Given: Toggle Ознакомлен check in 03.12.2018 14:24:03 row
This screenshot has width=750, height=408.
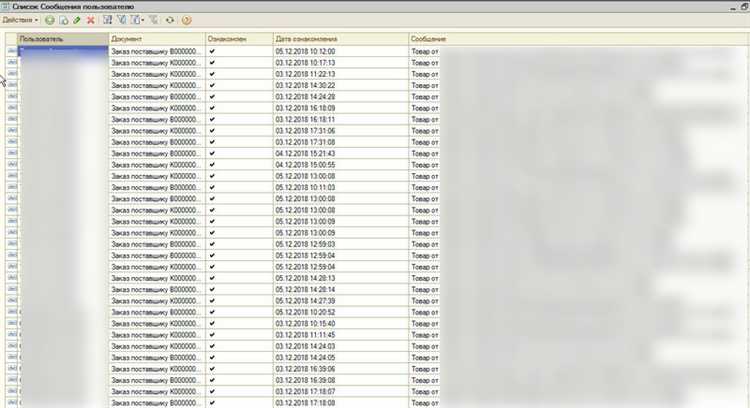Looking at the screenshot, I should pos(212,346).
